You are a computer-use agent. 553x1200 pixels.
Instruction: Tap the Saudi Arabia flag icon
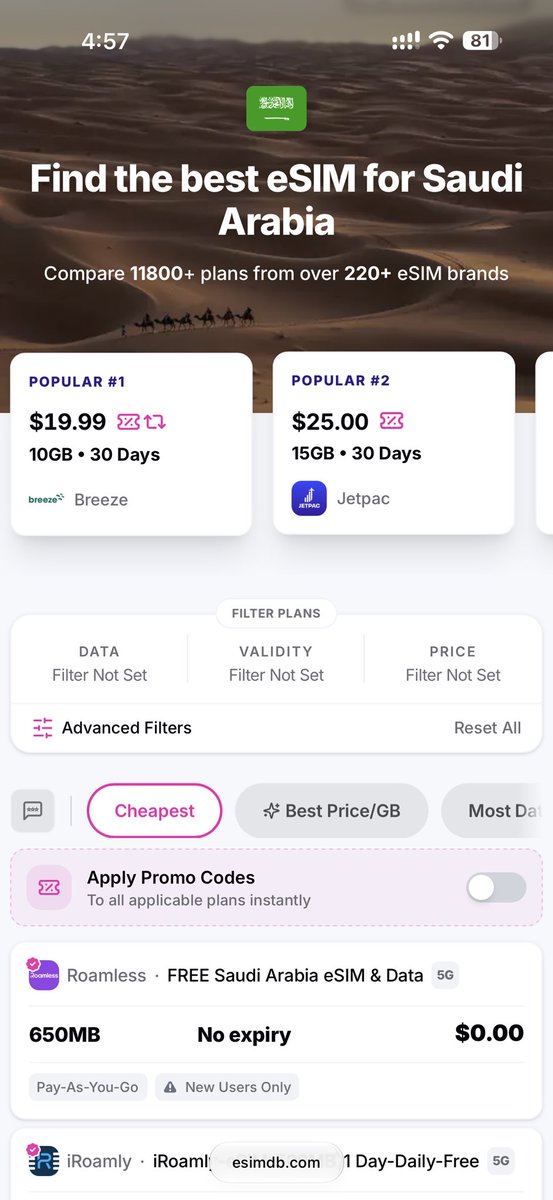pos(276,108)
